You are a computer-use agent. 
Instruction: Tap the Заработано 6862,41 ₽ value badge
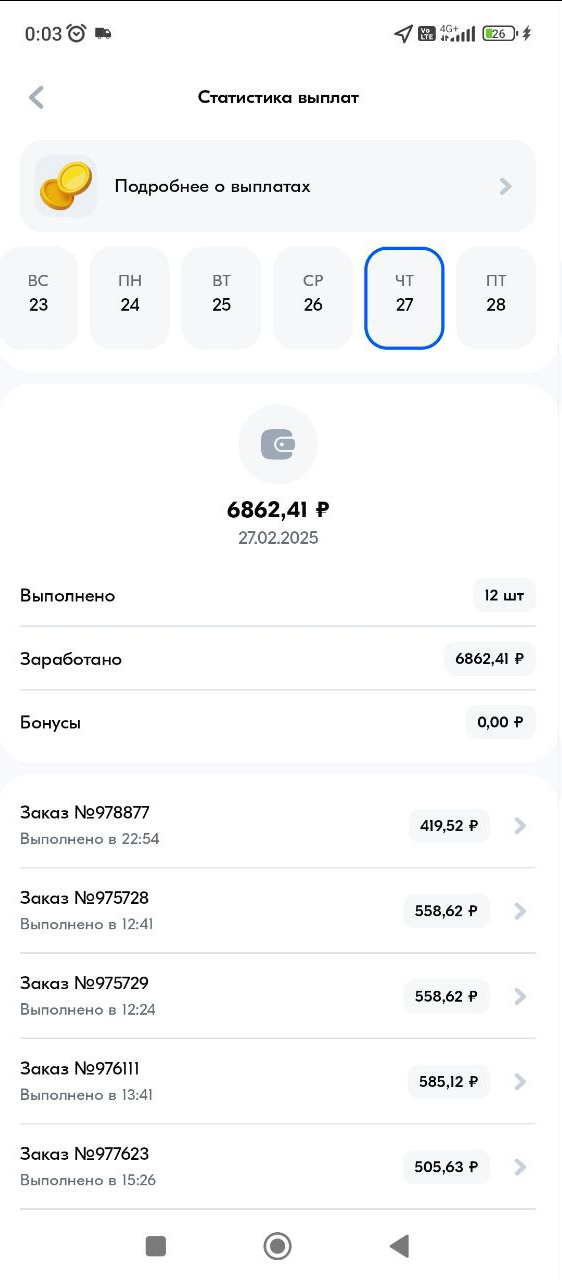490,659
